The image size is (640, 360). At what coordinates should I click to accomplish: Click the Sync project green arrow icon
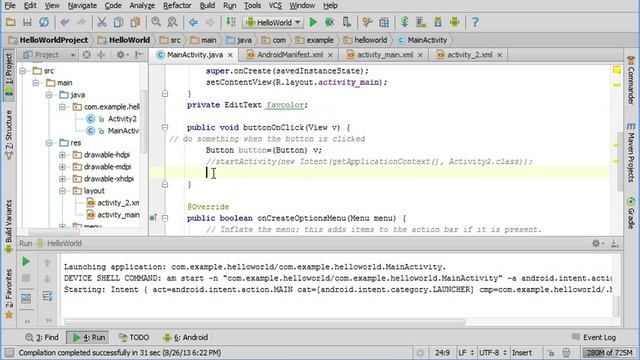404,22
